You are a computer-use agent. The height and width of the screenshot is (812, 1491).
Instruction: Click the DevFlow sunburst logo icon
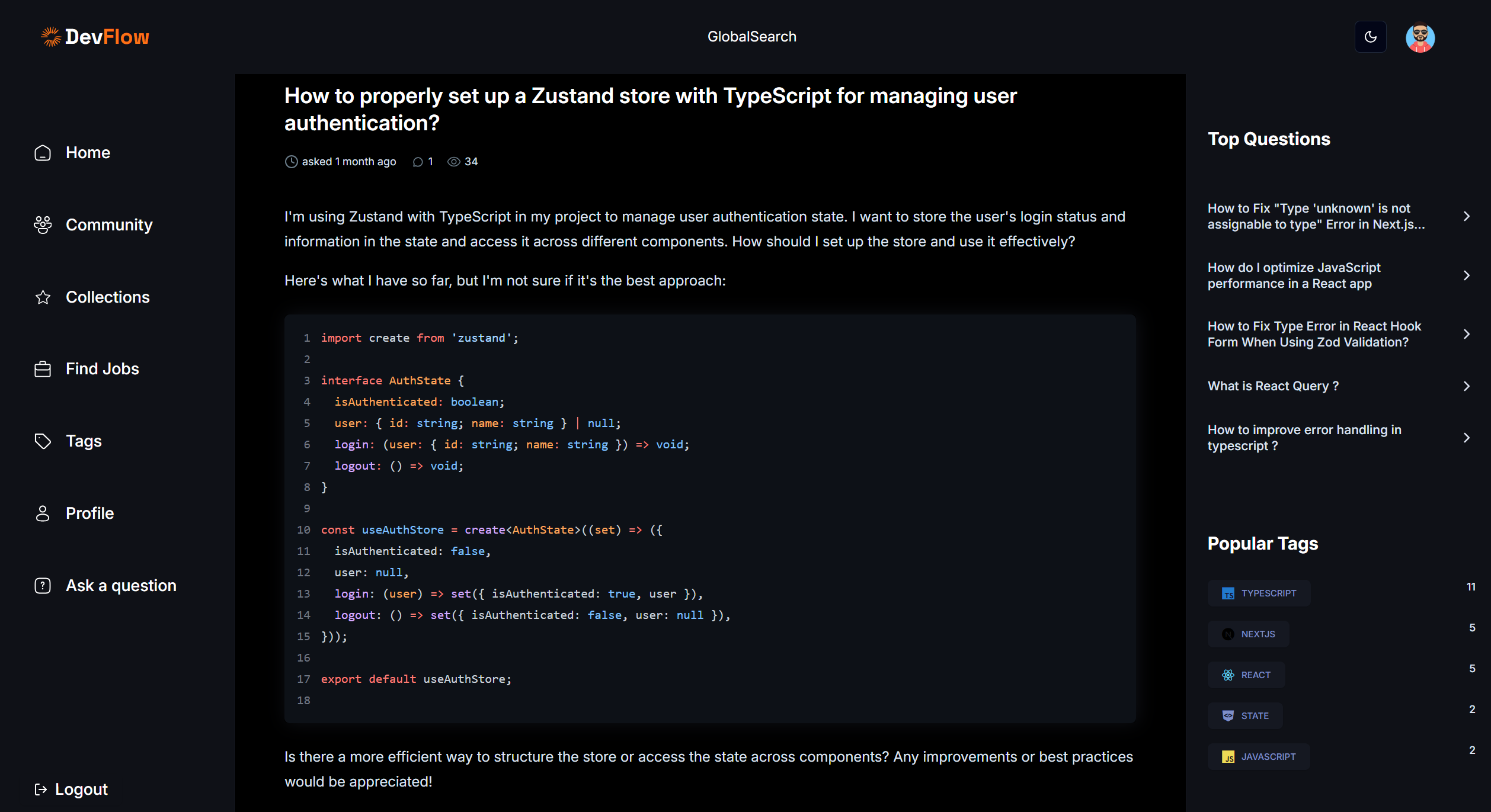coord(50,37)
